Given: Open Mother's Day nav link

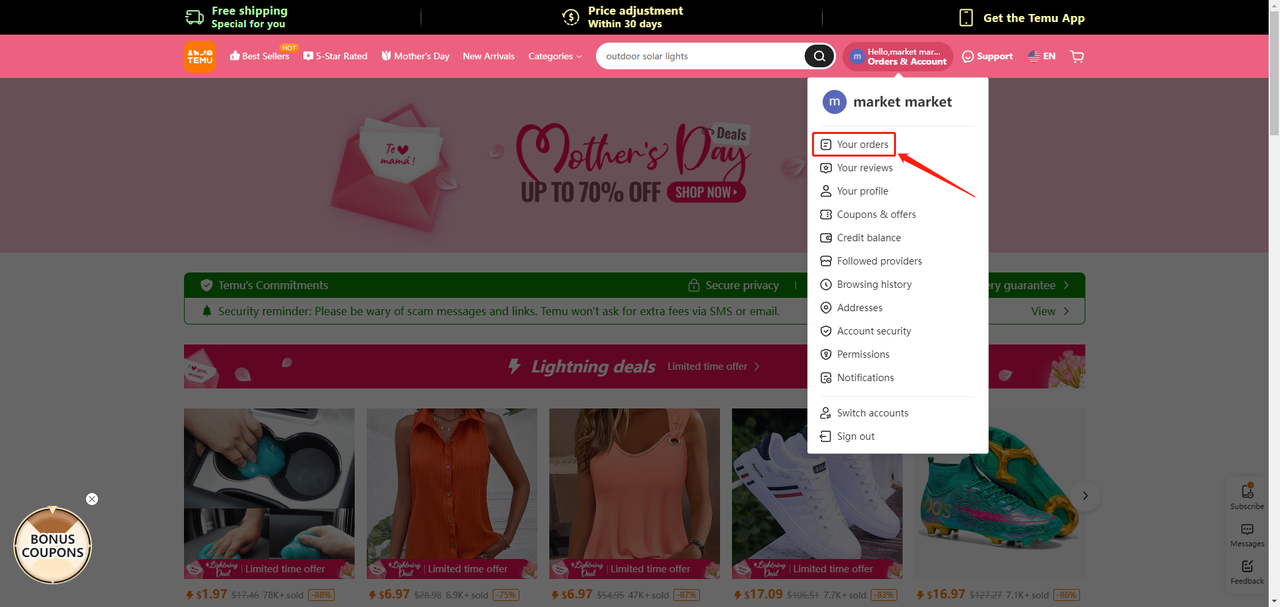Looking at the screenshot, I should (x=416, y=56).
